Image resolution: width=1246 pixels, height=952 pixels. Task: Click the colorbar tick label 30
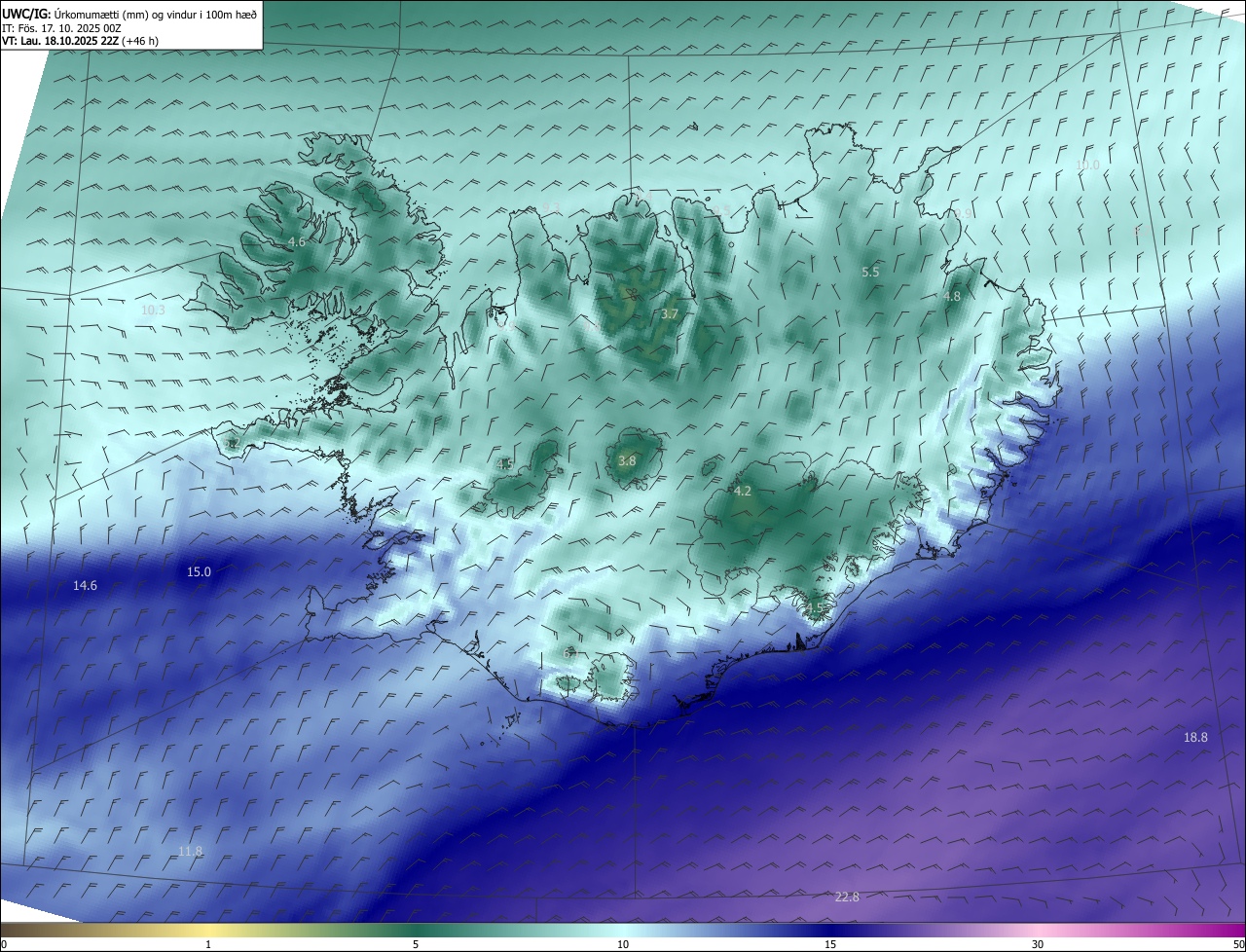1038,944
